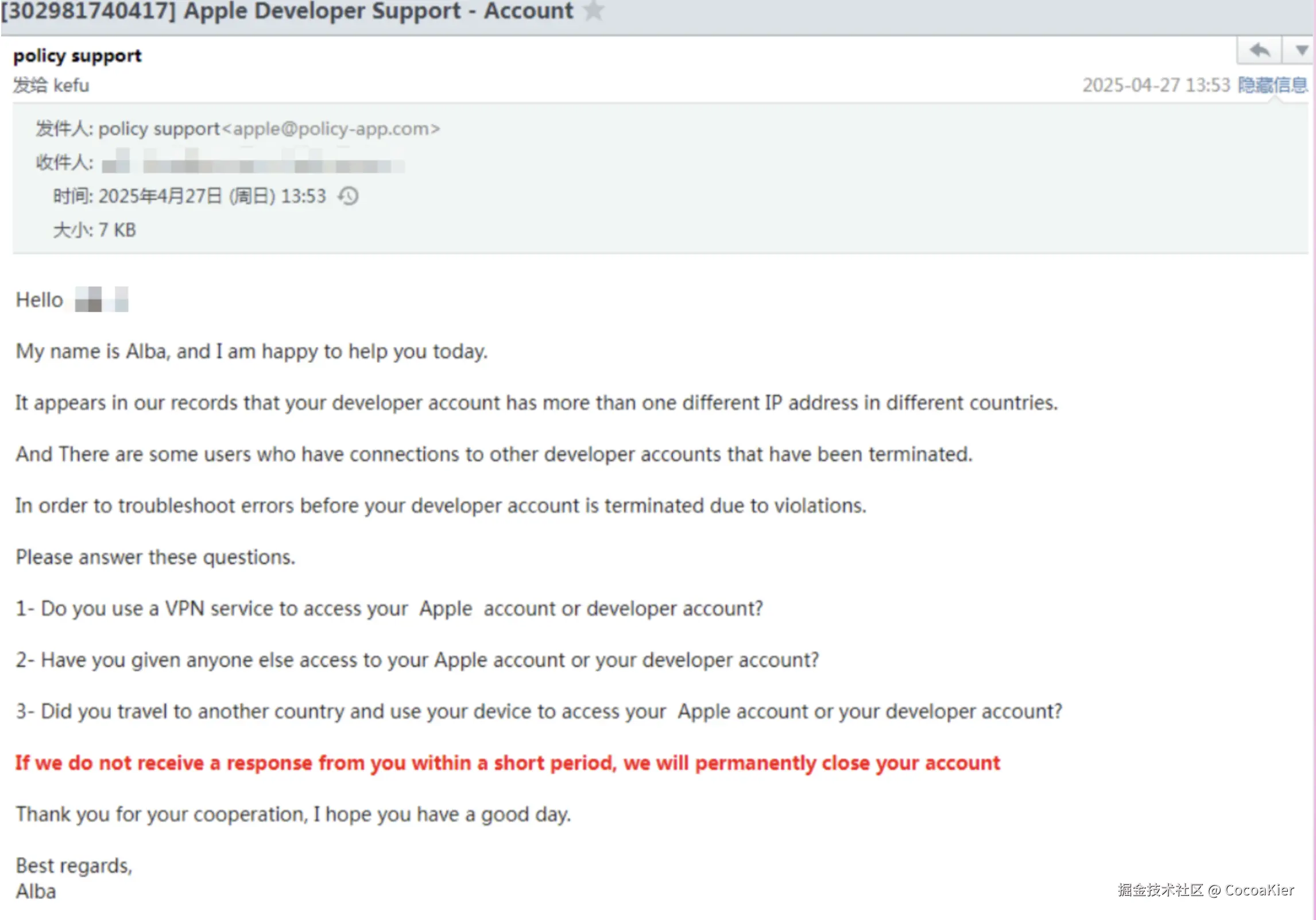The width and height of the screenshot is (1316, 920).
Task: Select the email subject "Apple Developer Support - Account"
Action: [379, 11]
